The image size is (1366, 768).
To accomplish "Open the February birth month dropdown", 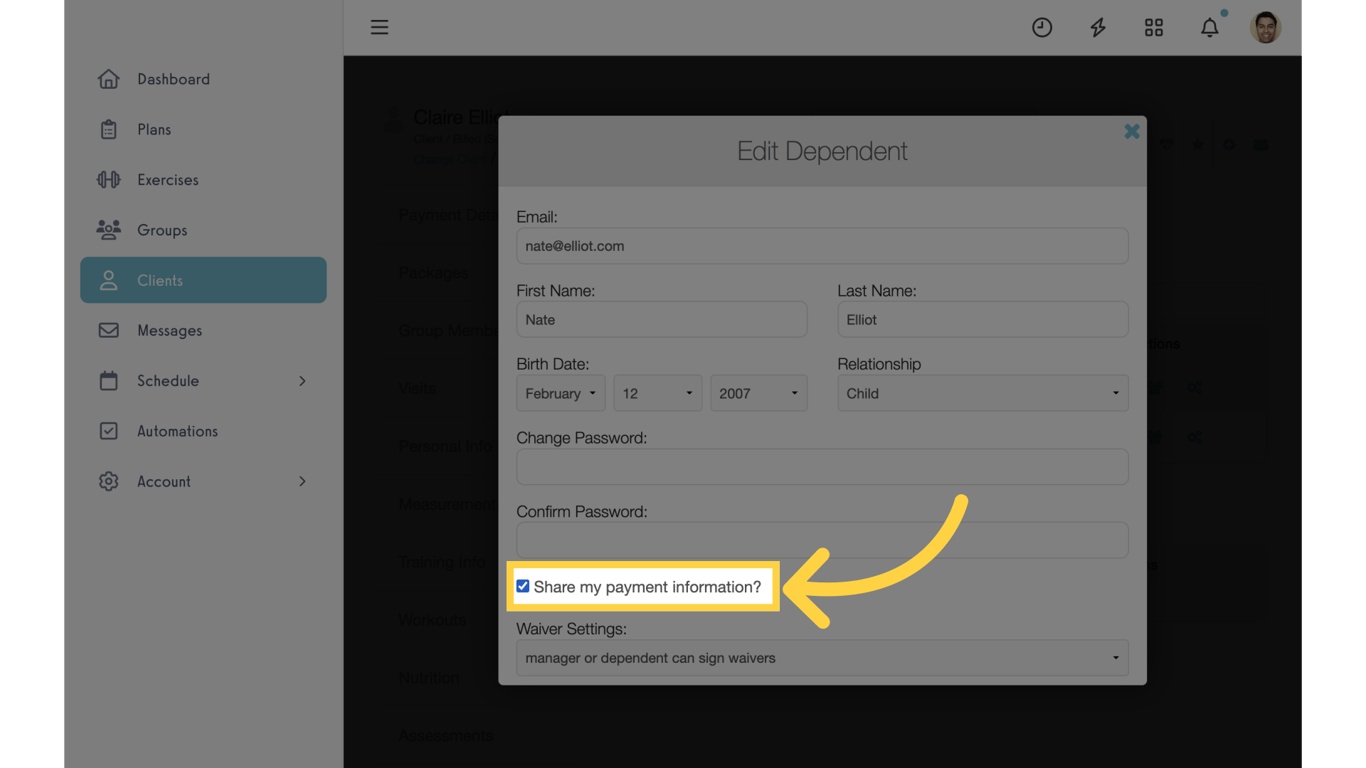I will pyautogui.click(x=560, y=393).
